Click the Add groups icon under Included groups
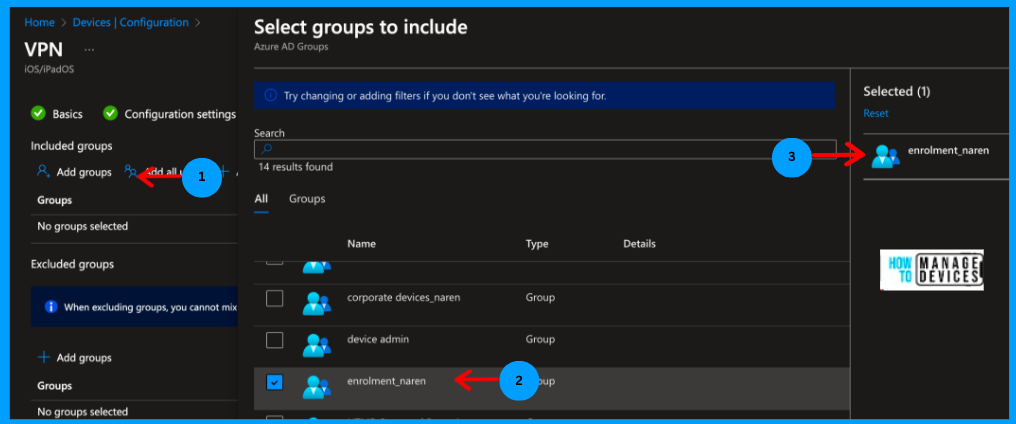This screenshot has height=424, width=1016. (43, 172)
